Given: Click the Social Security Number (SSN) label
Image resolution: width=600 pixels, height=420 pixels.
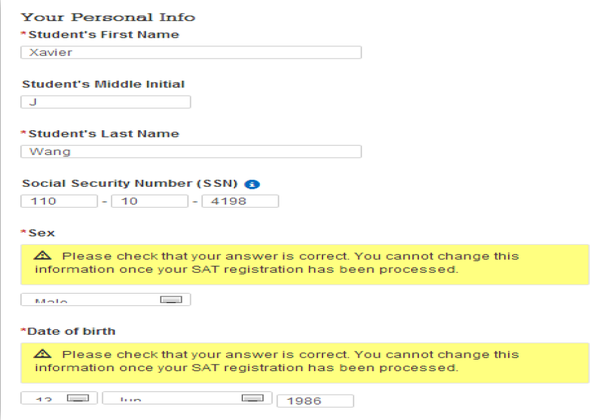Looking at the screenshot, I should point(130,184).
